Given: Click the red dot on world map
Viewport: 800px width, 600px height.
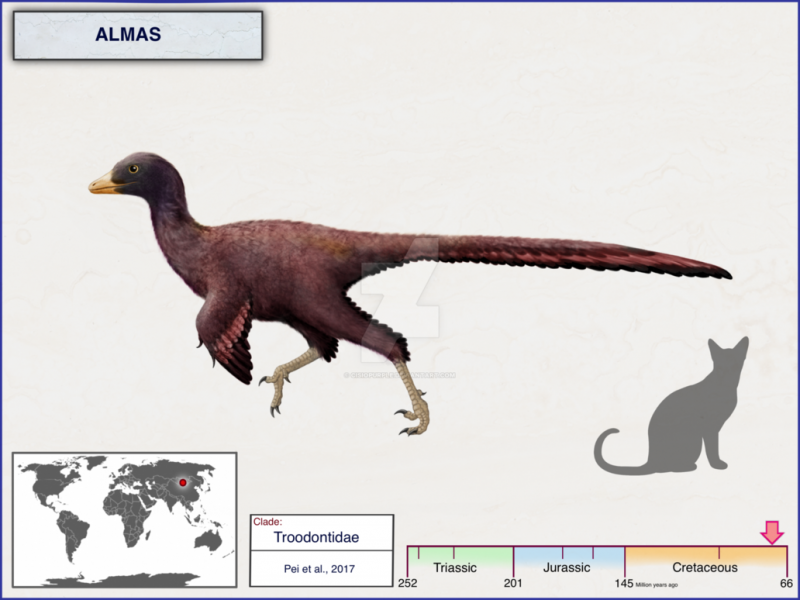Looking at the screenshot, I should (183, 482).
